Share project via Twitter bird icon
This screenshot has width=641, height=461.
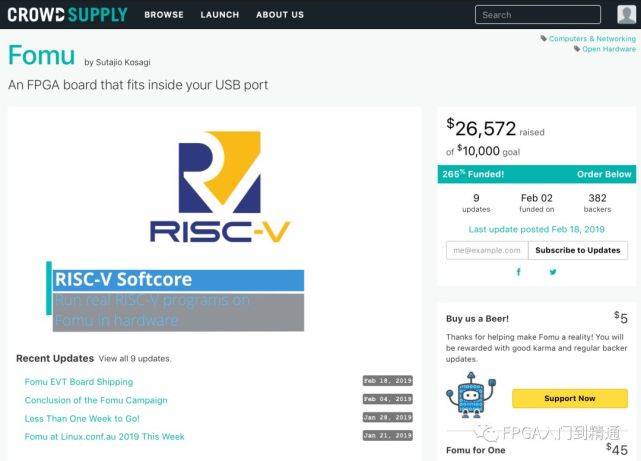[x=553, y=272]
